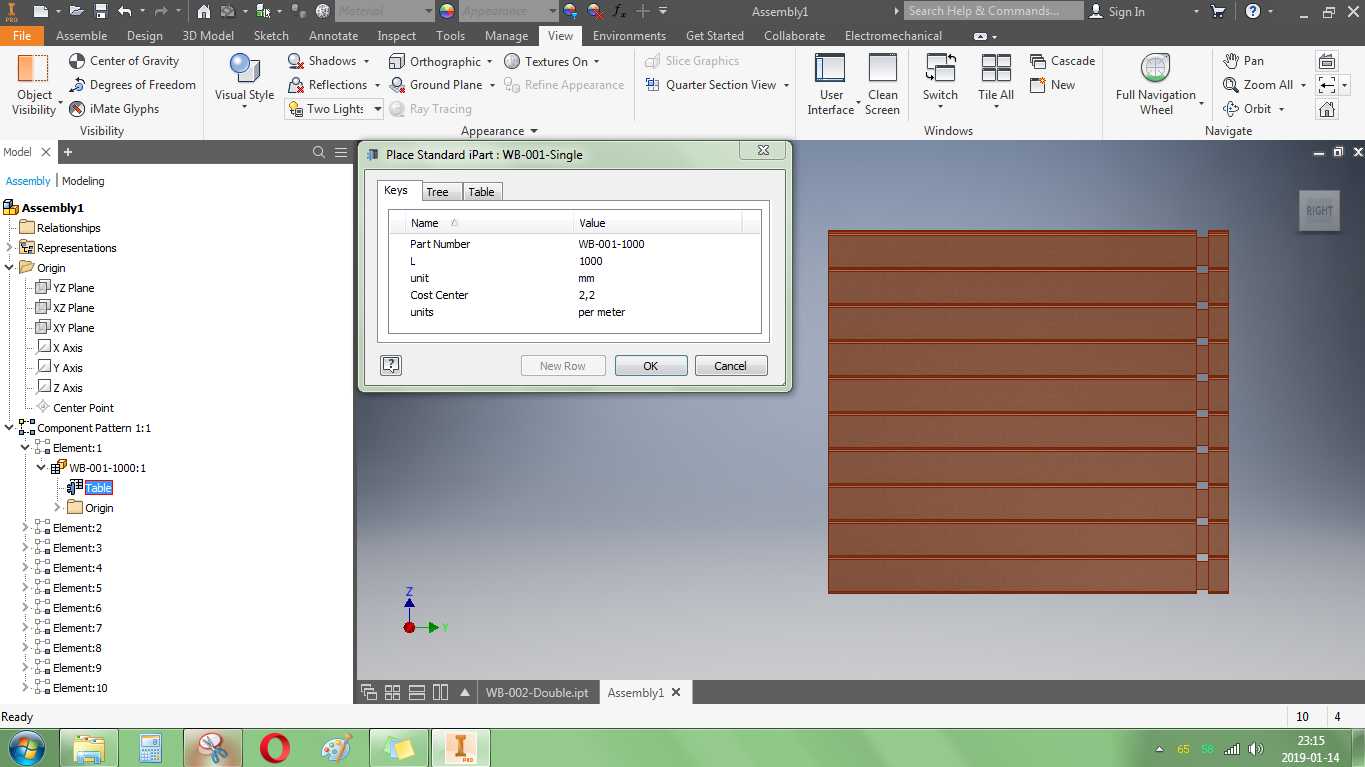Image resolution: width=1365 pixels, height=767 pixels.
Task: Expand Element:2 in the browser tree
Action: click(26, 528)
